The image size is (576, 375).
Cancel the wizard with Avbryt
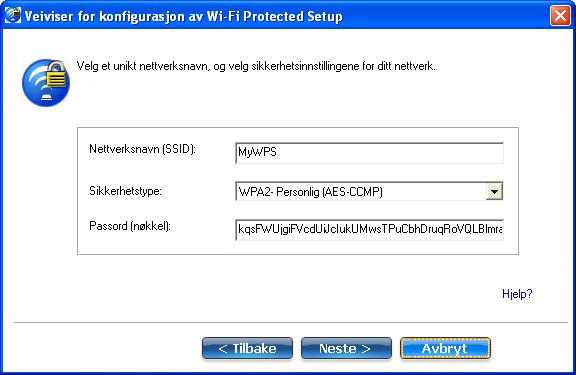(x=445, y=348)
